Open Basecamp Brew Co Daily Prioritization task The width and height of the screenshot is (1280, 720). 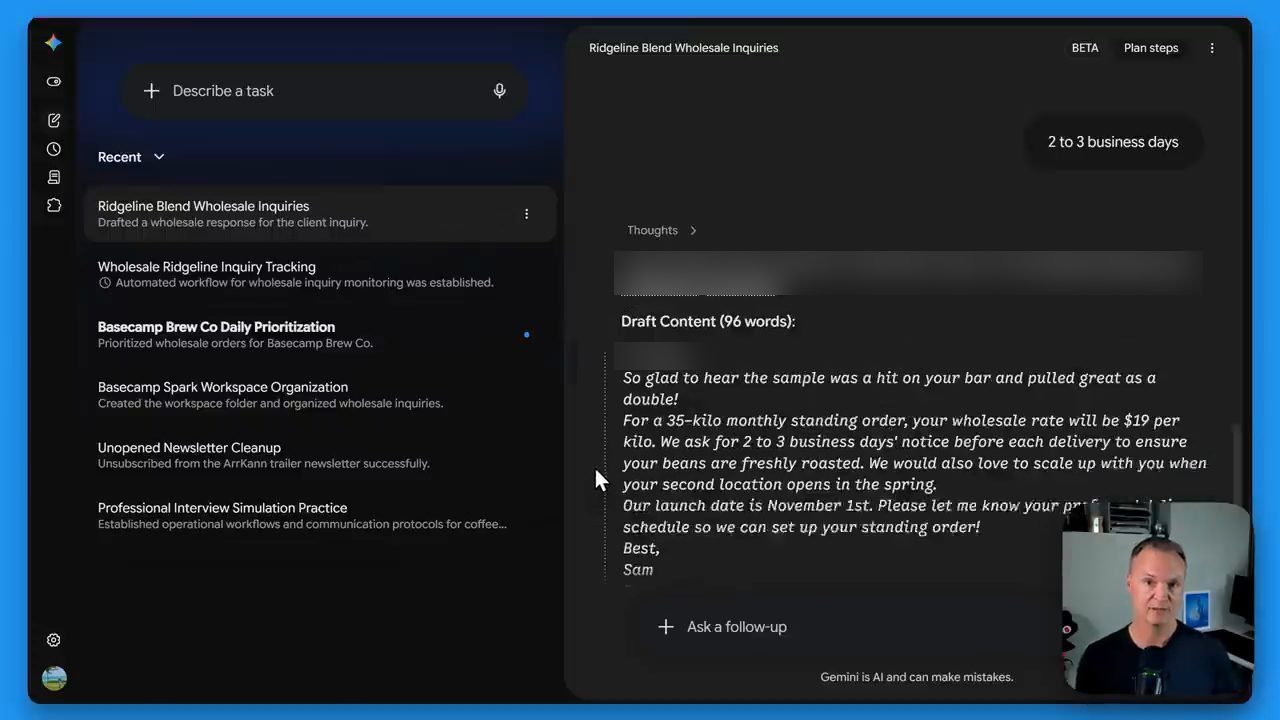(320, 334)
